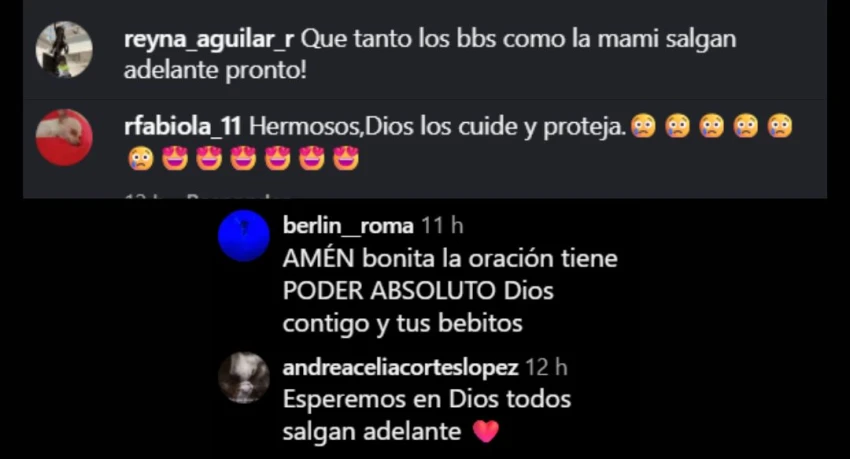Open rfabiola_11's red profile picture
This screenshot has height=459, width=850.
click(x=64, y=138)
